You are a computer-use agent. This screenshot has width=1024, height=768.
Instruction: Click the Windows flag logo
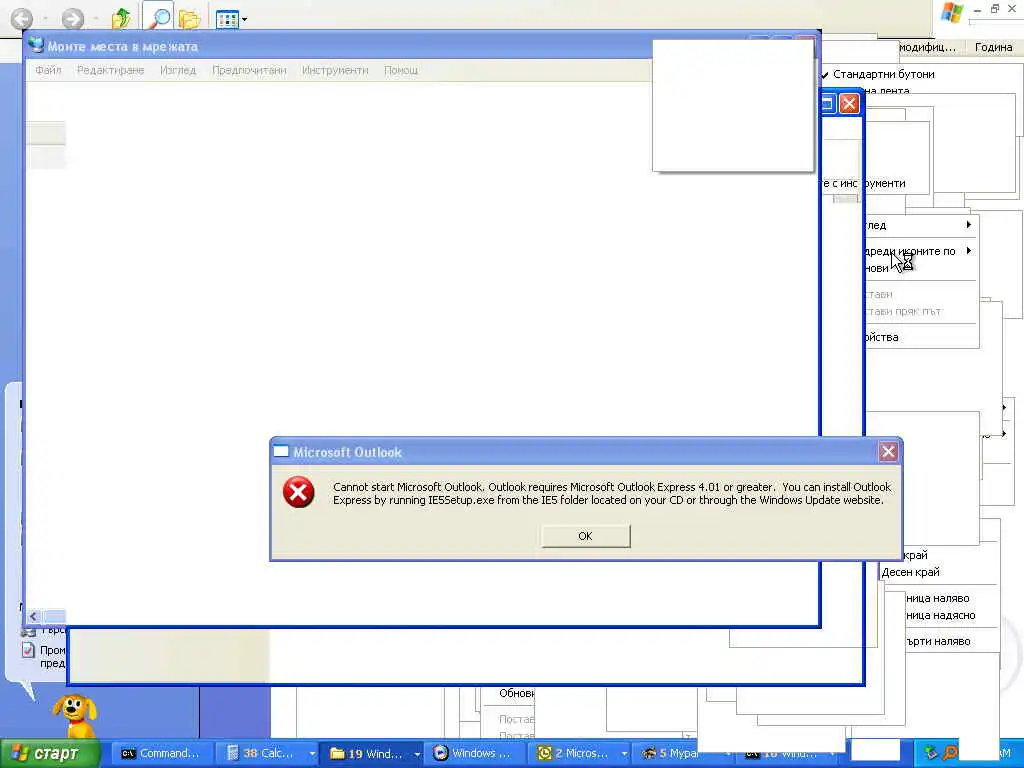click(x=950, y=13)
